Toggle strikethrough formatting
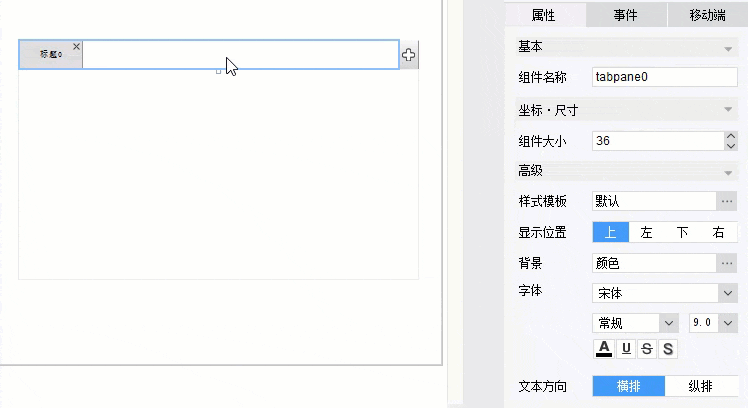748x408 pixels. [646, 349]
